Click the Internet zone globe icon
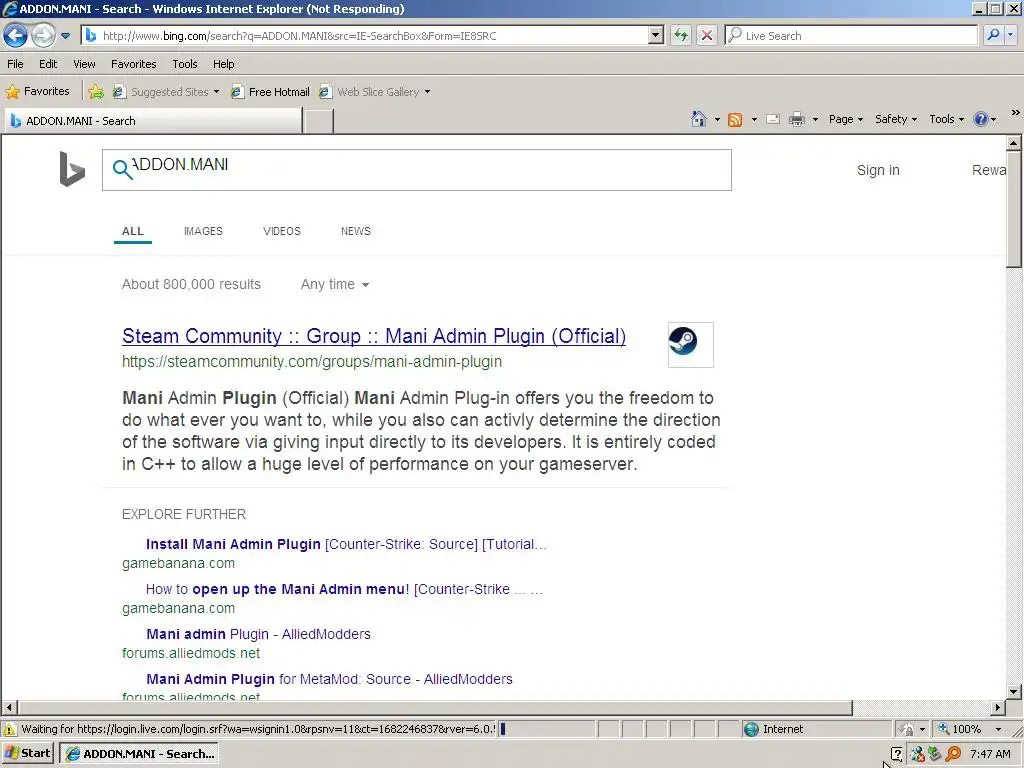Viewport: 1024px width, 768px height. tap(751, 729)
